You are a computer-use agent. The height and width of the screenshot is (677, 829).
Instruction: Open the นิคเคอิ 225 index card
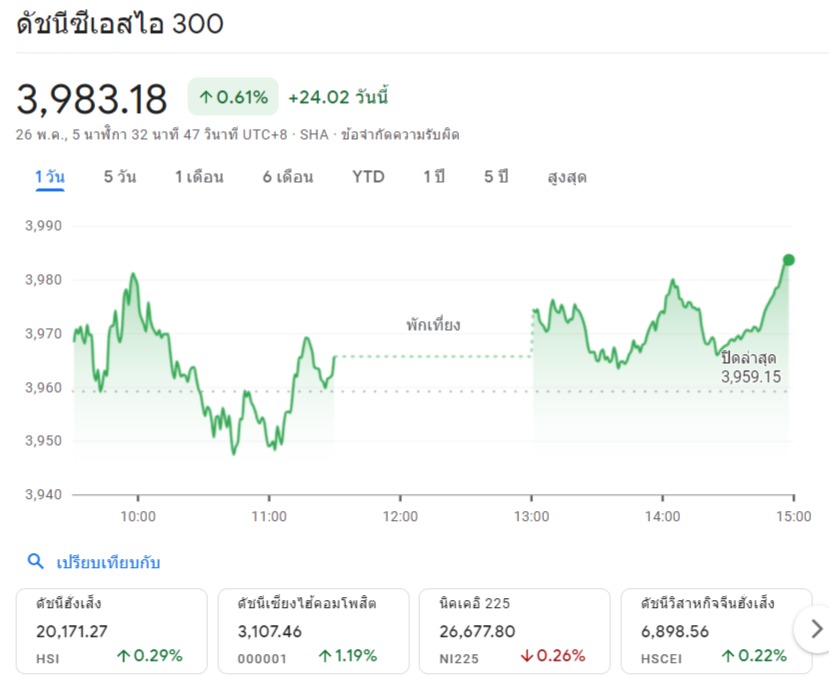(513, 629)
